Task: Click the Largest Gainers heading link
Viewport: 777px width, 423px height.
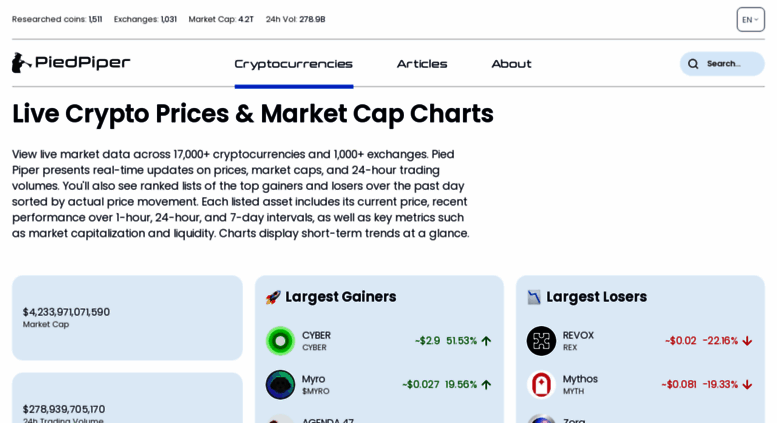Action: (340, 297)
